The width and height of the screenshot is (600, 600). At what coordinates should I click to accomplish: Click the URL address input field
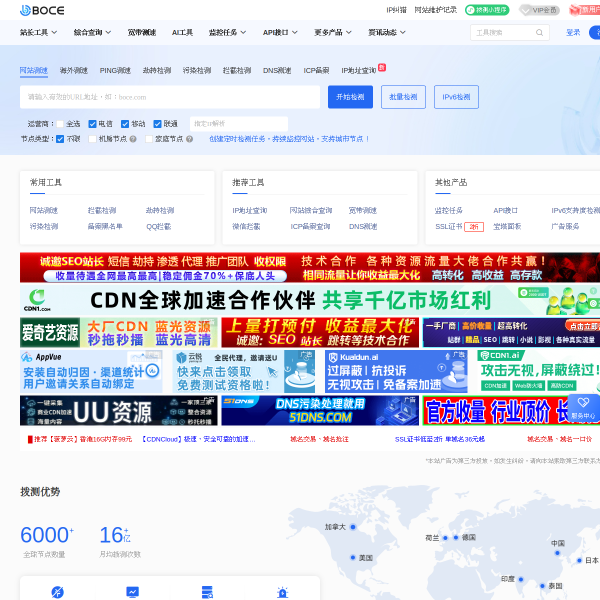pyautogui.click(x=170, y=97)
